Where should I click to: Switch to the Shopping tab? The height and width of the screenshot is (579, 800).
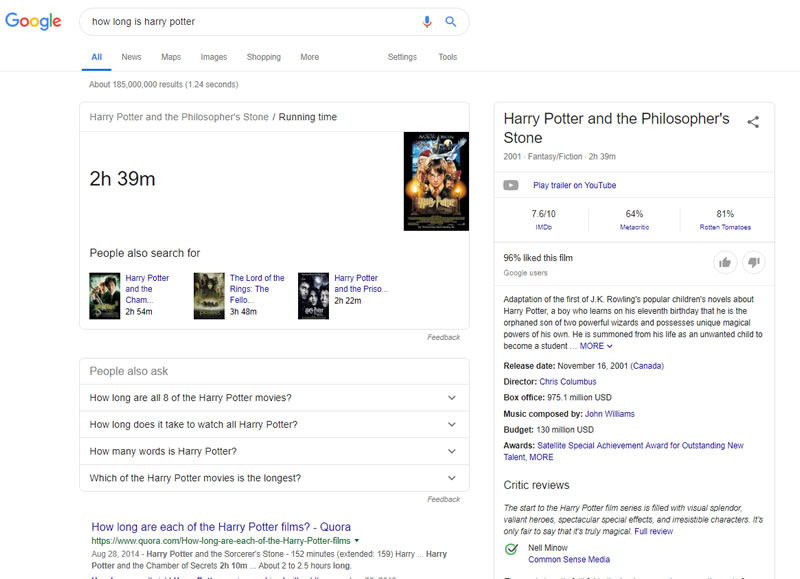pos(264,57)
